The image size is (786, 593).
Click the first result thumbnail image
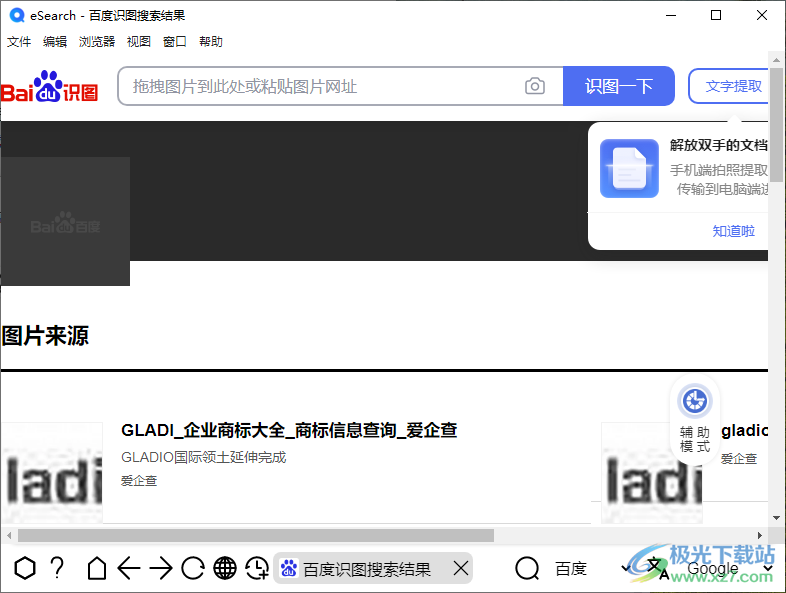point(52,473)
